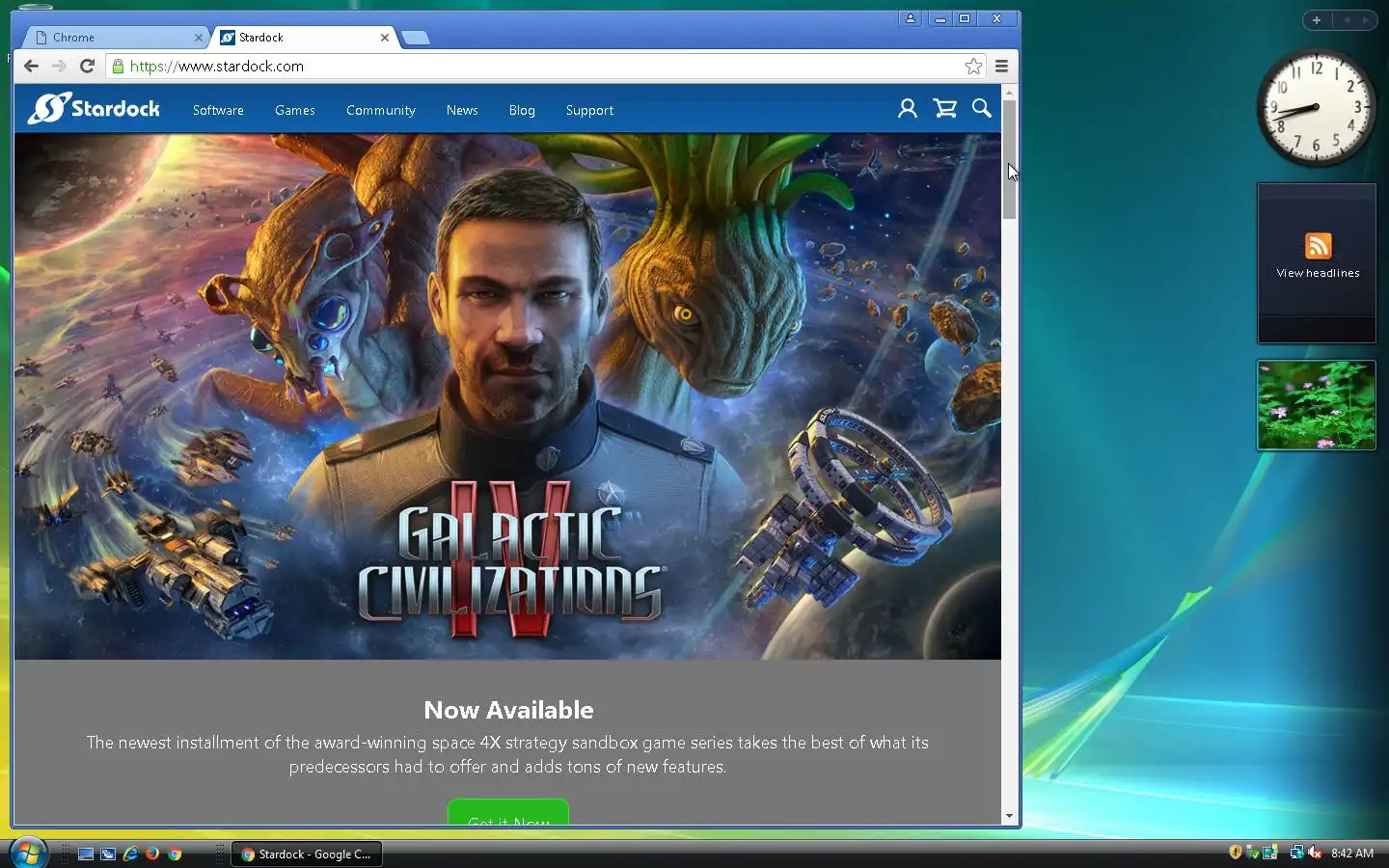The height and width of the screenshot is (868, 1389).
Task: Click the flower slideshow gadget picture
Action: (x=1316, y=405)
